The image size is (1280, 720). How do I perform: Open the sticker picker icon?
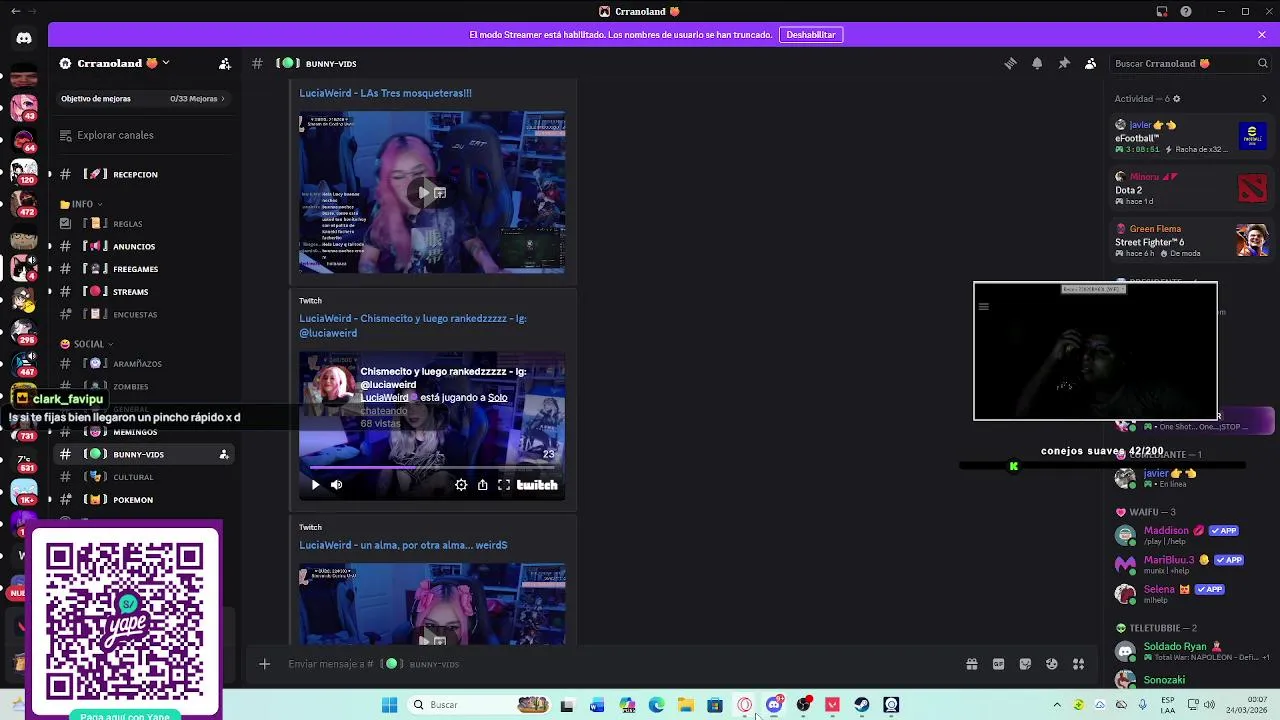point(1025,664)
